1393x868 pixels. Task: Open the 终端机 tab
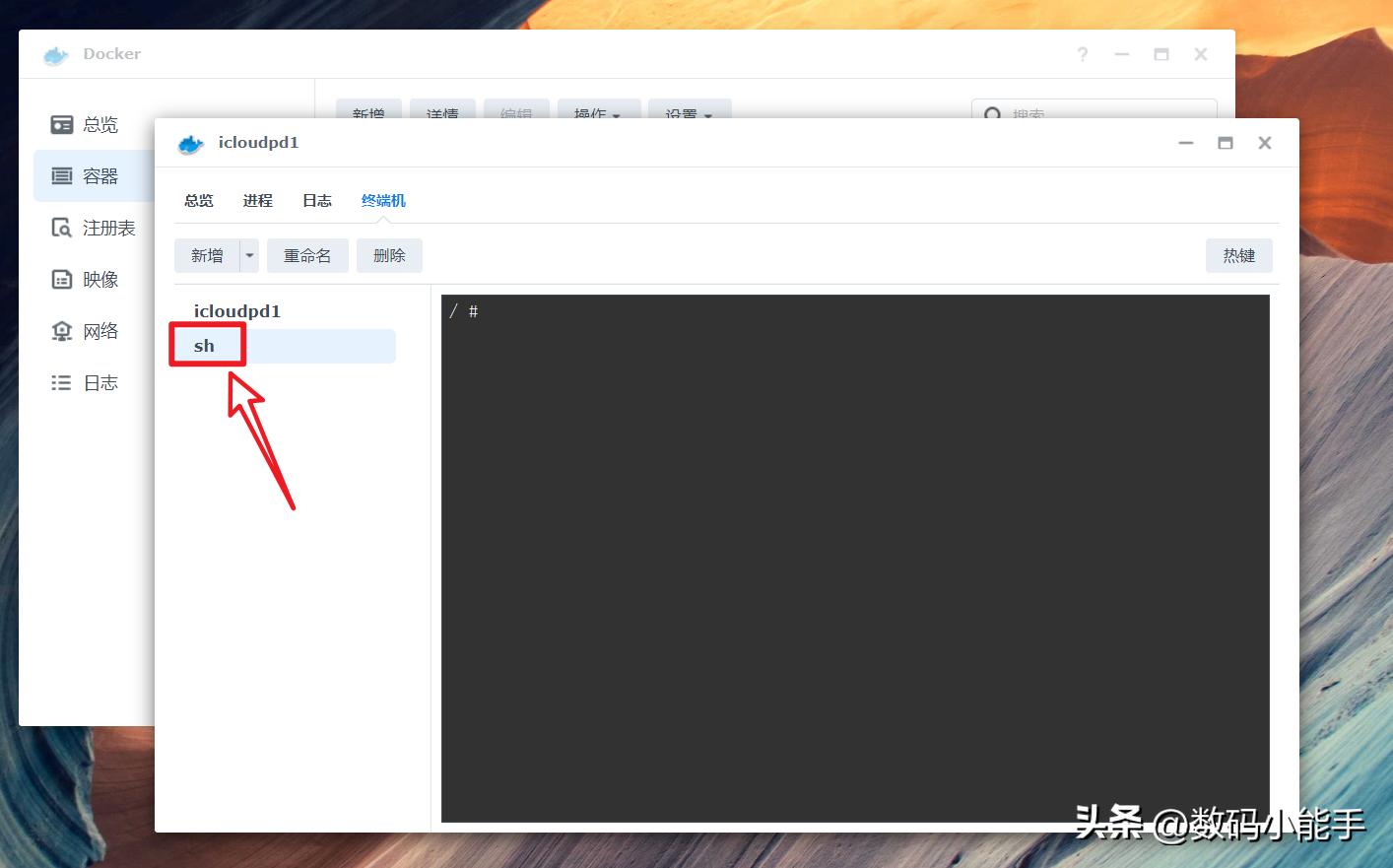383,200
